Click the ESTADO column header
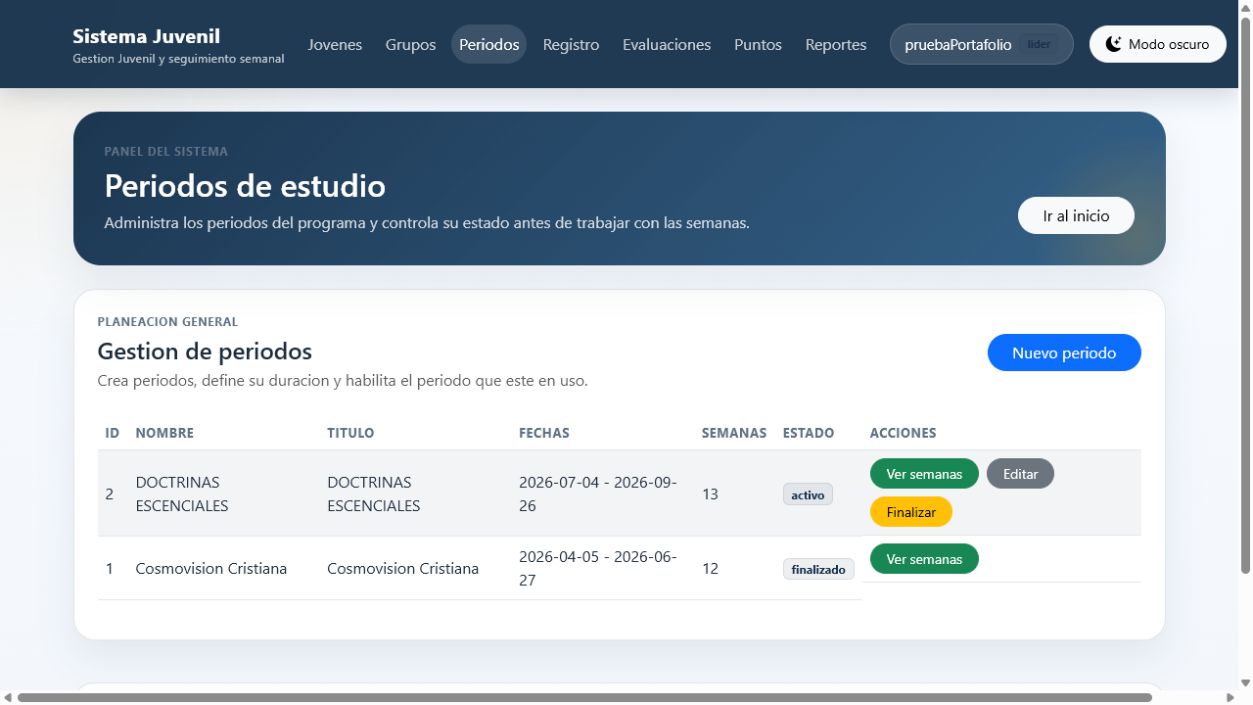The image size is (1253, 705). [x=808, y=433]
